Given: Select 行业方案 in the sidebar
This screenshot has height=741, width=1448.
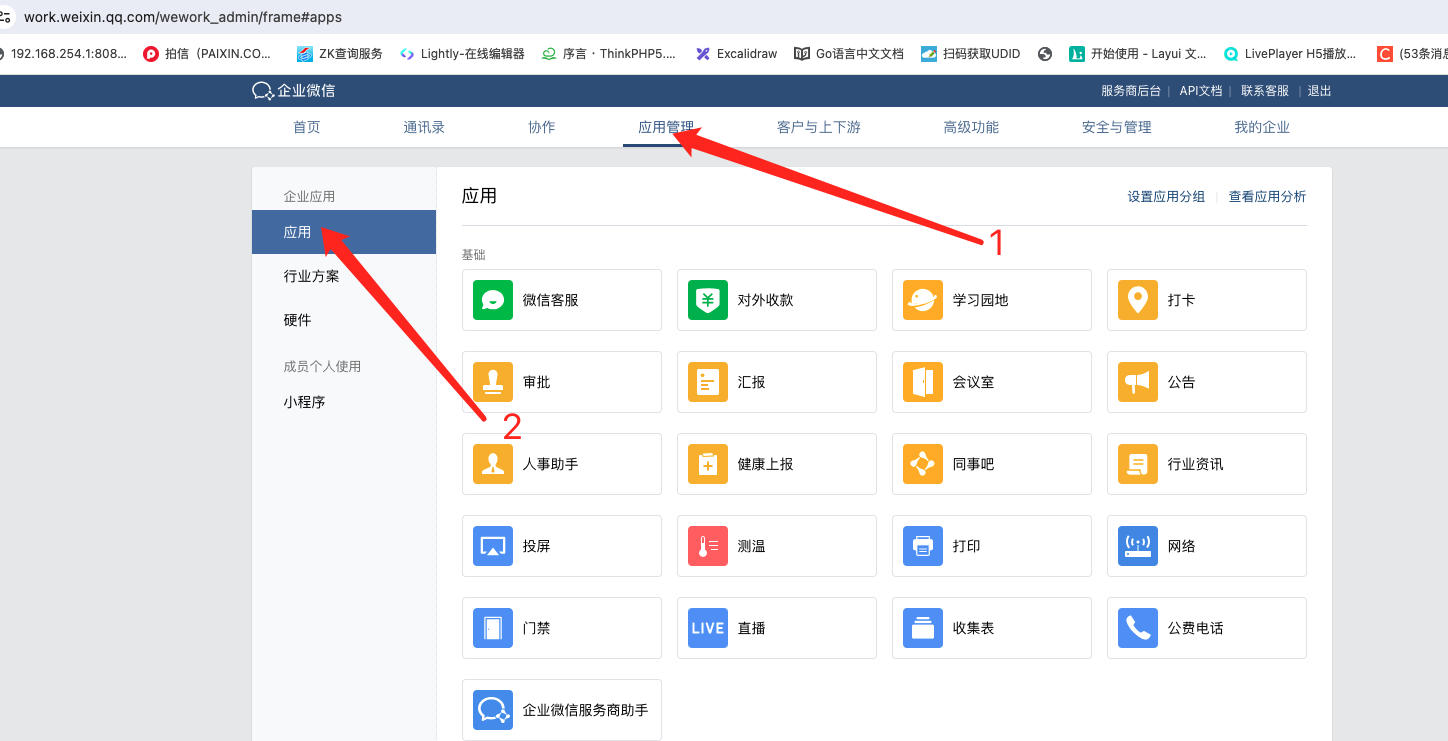Looking at the screenshot, I should [x=311, y=276].
